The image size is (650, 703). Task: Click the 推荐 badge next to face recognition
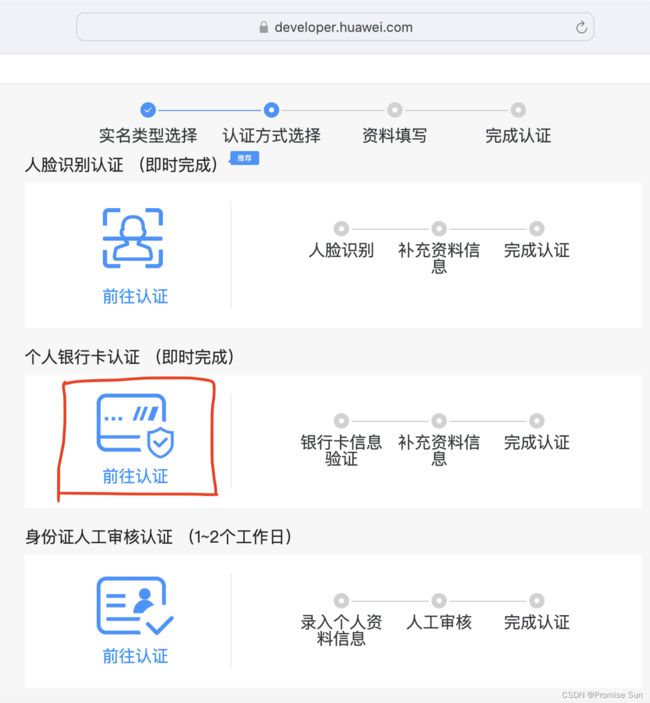click(244, 158)
